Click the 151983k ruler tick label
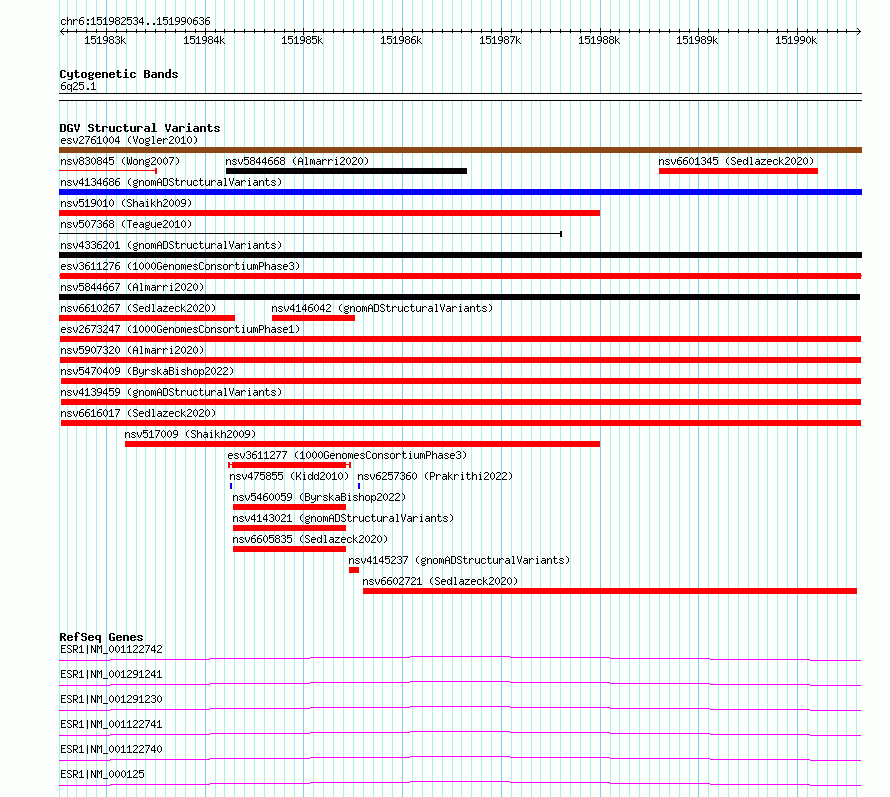Viewport: 890px width, 797px height. tap(105, 40)
